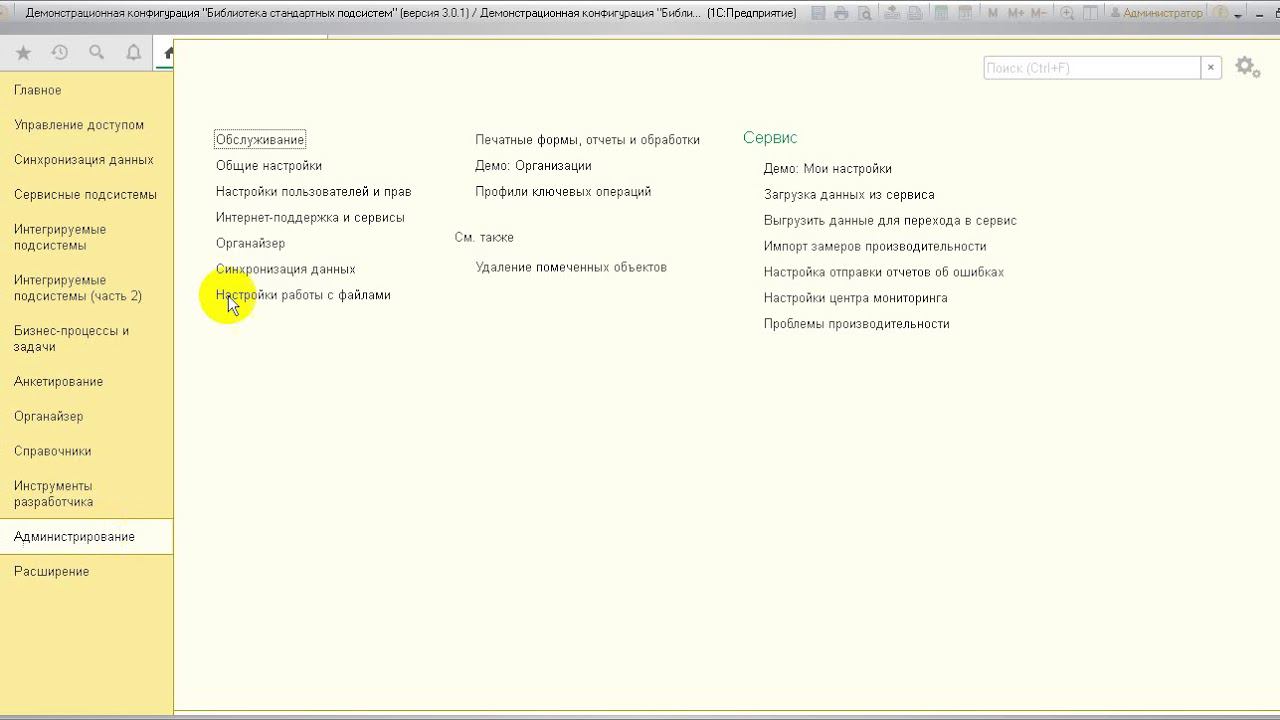
Task: Click the round info icon in title bar
Action: [1221, 13]
